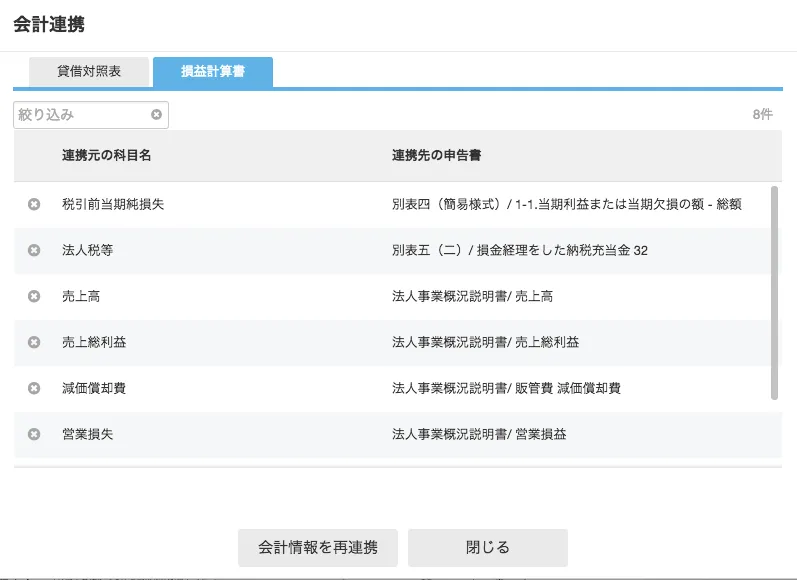
Task: Focus the 絞り込み filter input
Action: [82, 115]
